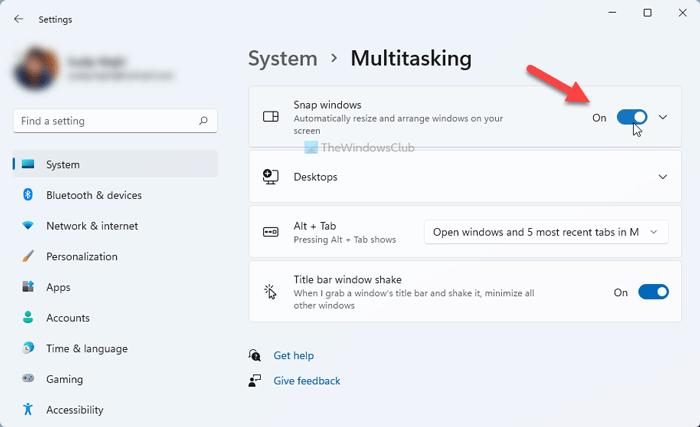Go to Time & language settings
Image resolution: width=700 pixels, height=427 pixels.
[x=86, y=349]
